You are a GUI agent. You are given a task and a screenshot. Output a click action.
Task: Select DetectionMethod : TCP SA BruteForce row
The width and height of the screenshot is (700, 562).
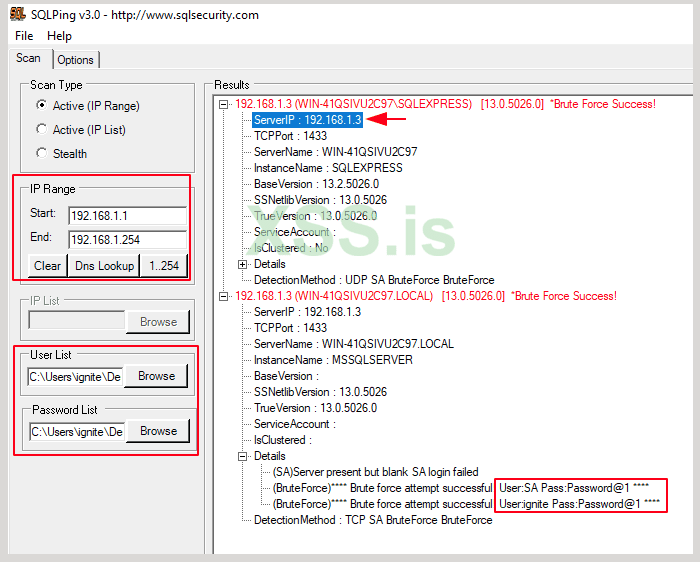(373, 520)
